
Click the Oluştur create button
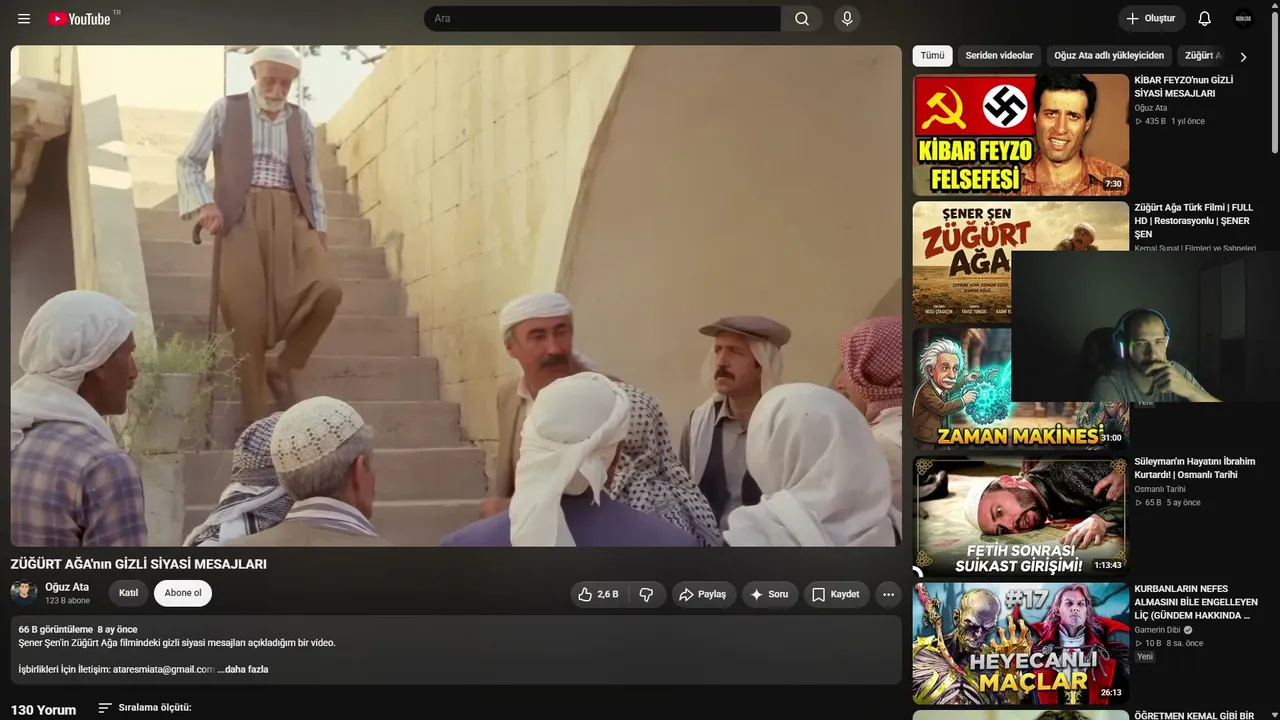pos(1152,19)
